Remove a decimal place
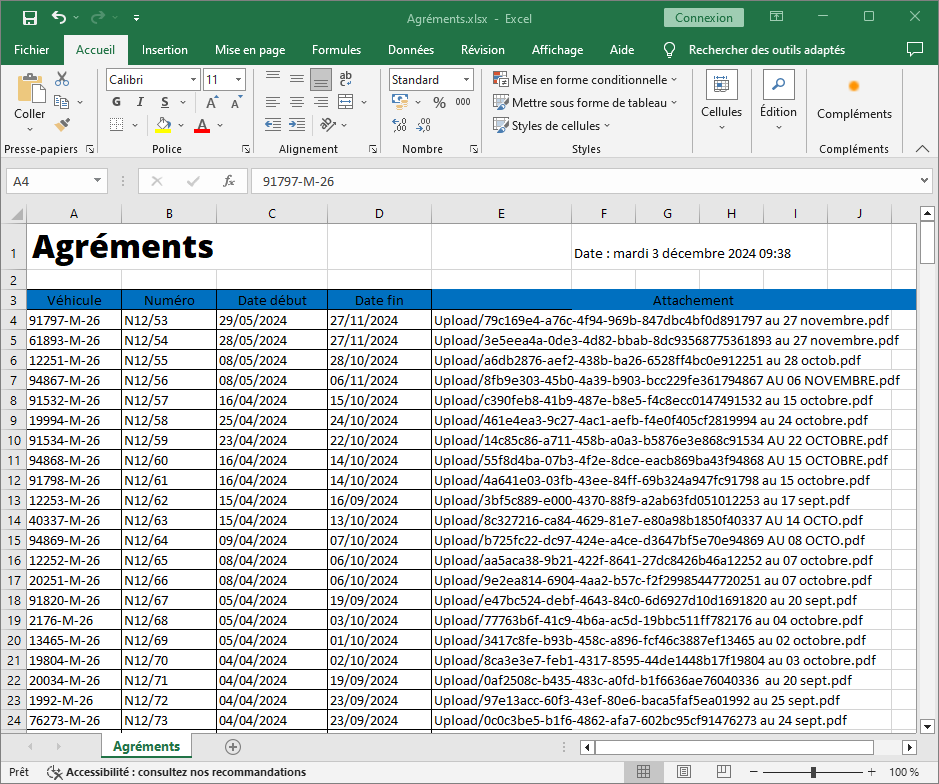Viewport: 939px width, 784px height. pos(423,125)
